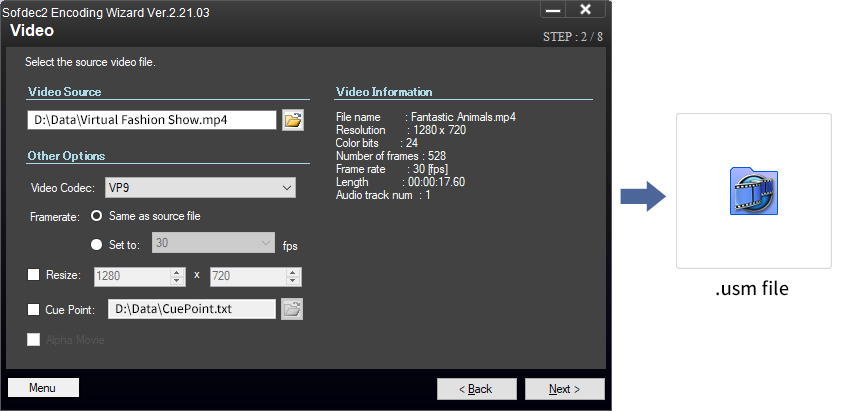Click the 'Frame rate : 30 [fps]' text

392,169
